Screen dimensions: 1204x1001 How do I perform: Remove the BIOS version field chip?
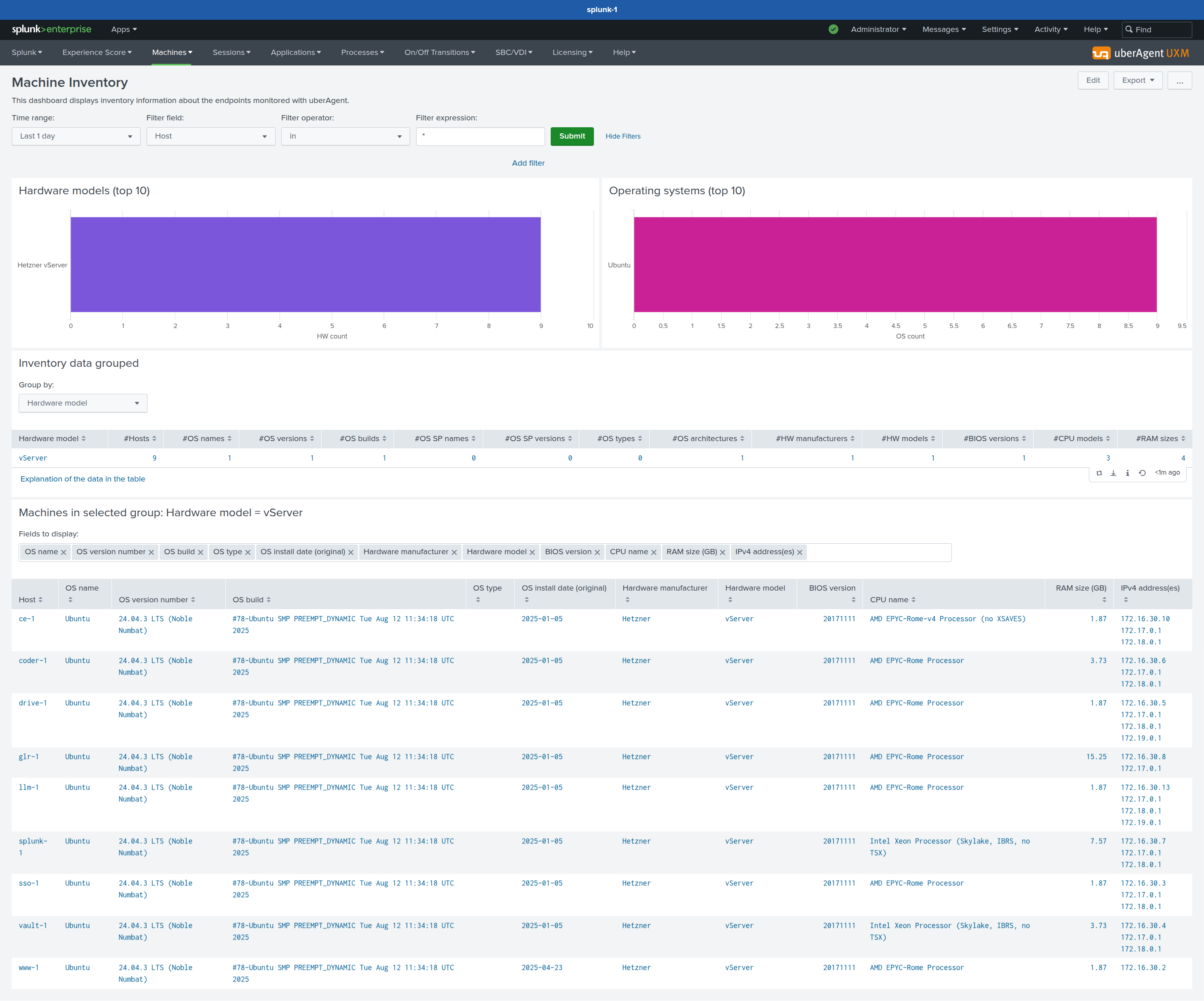coord(597,552)
